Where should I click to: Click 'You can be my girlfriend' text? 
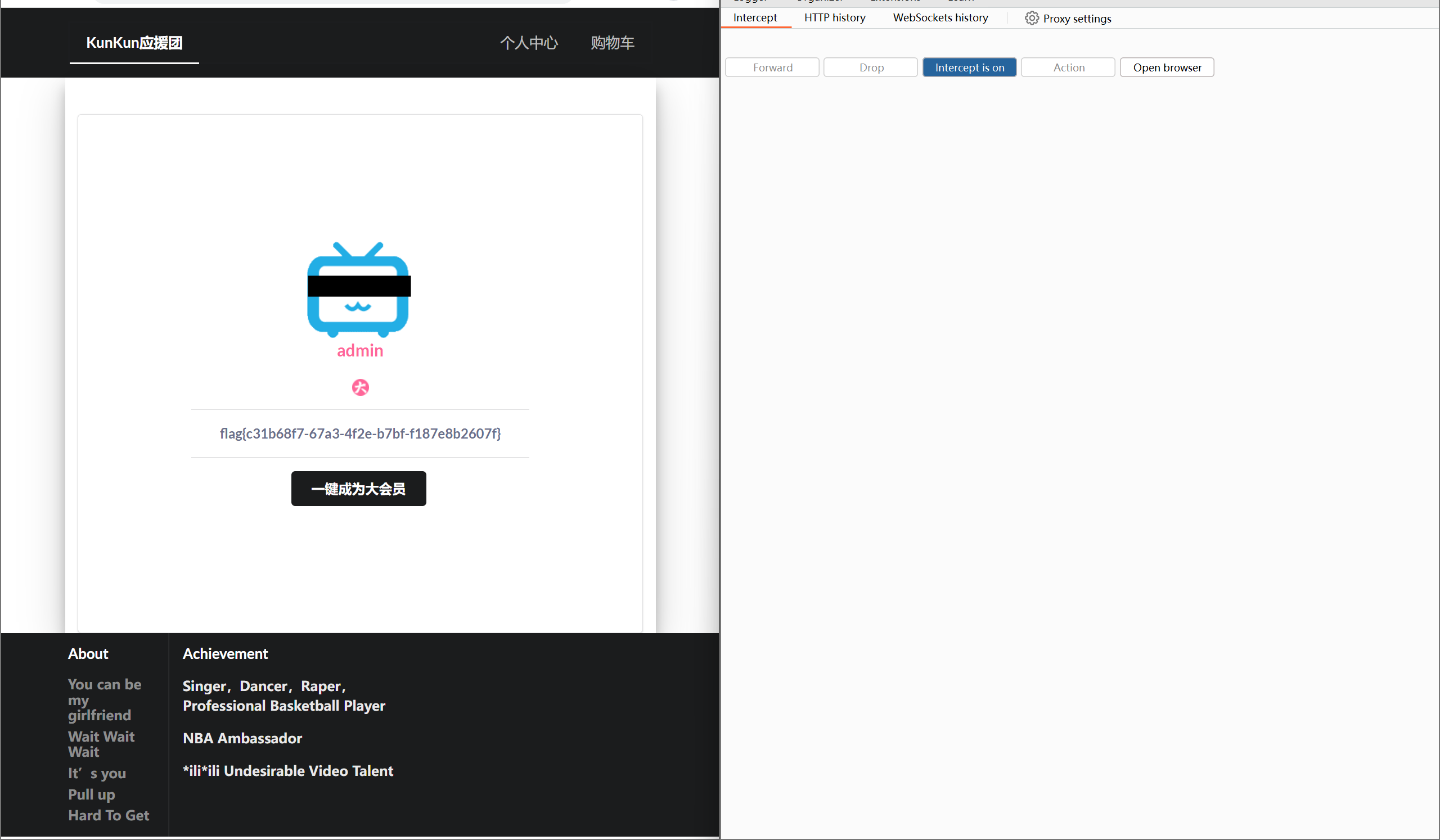click(105, 699)
